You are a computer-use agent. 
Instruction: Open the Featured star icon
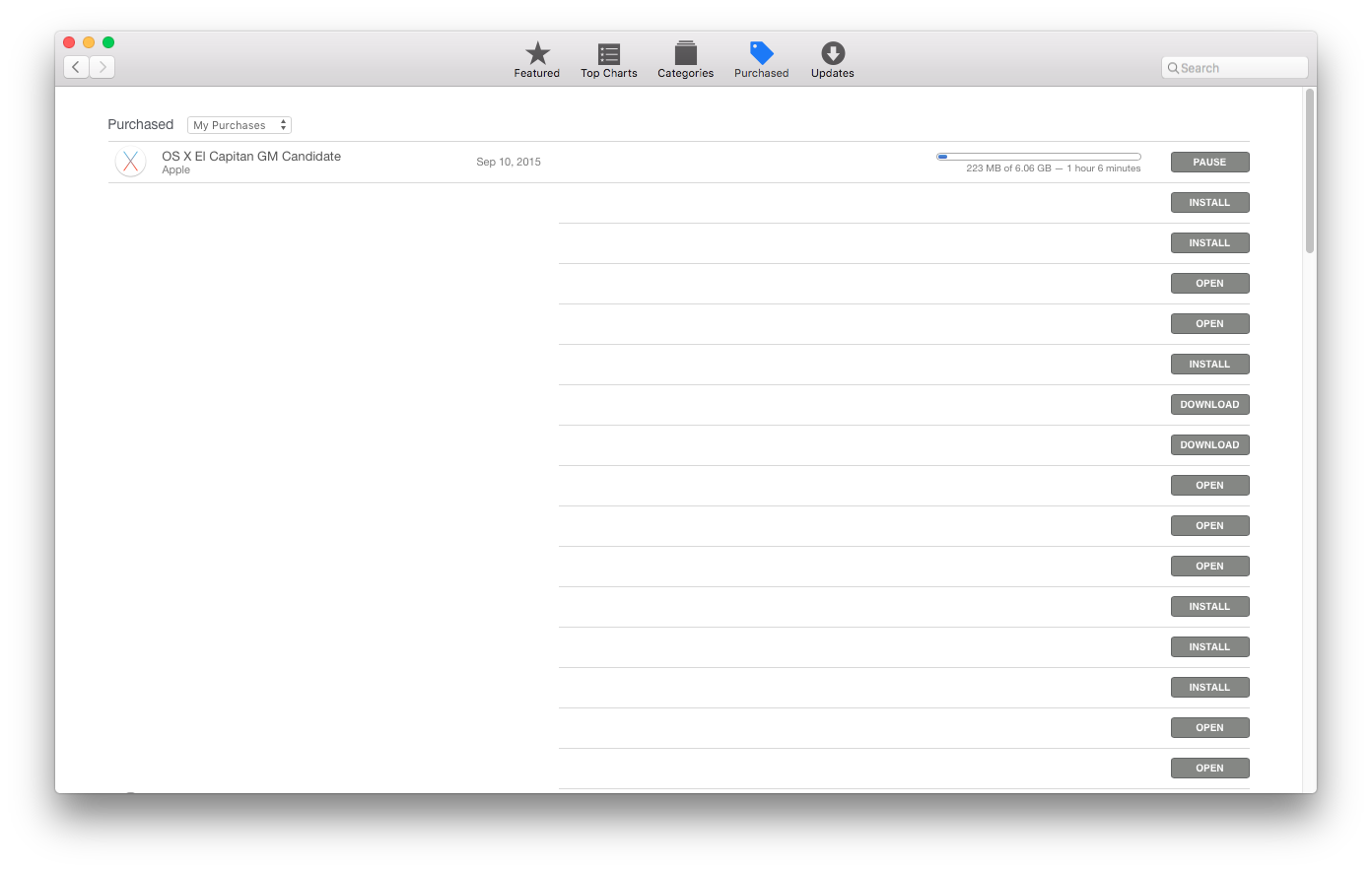(x=537, y=53)
